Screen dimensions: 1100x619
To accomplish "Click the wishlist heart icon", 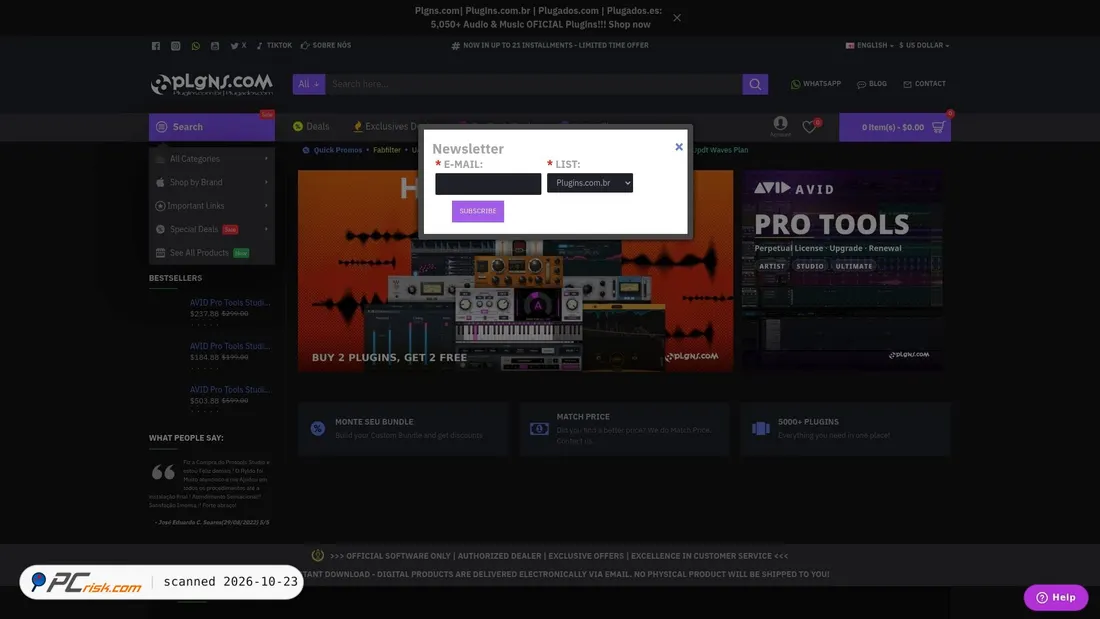I will [x=809, y=127].
